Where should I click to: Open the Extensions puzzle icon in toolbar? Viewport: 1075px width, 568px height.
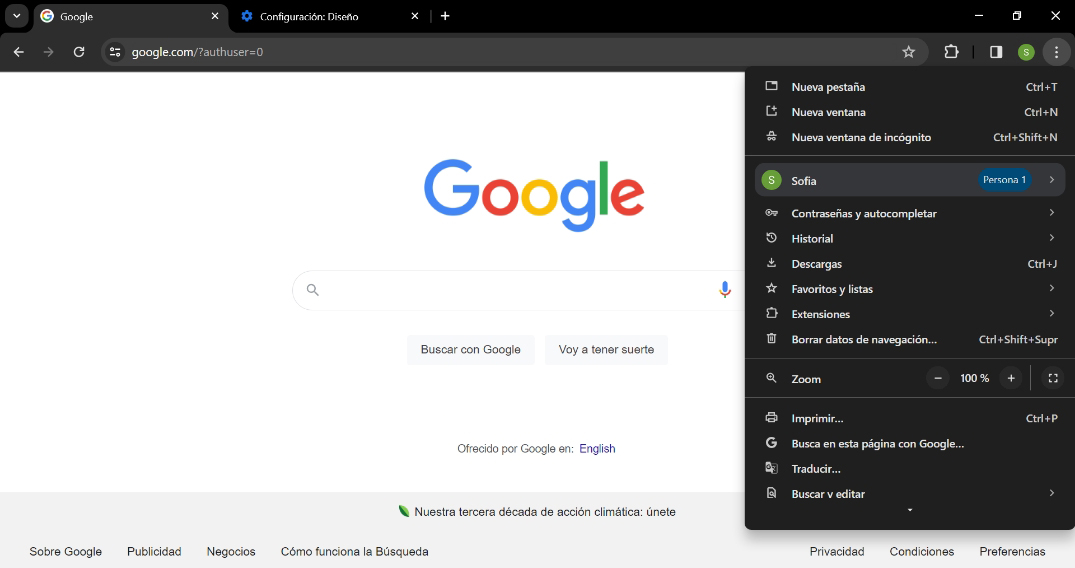coord(951,51)
